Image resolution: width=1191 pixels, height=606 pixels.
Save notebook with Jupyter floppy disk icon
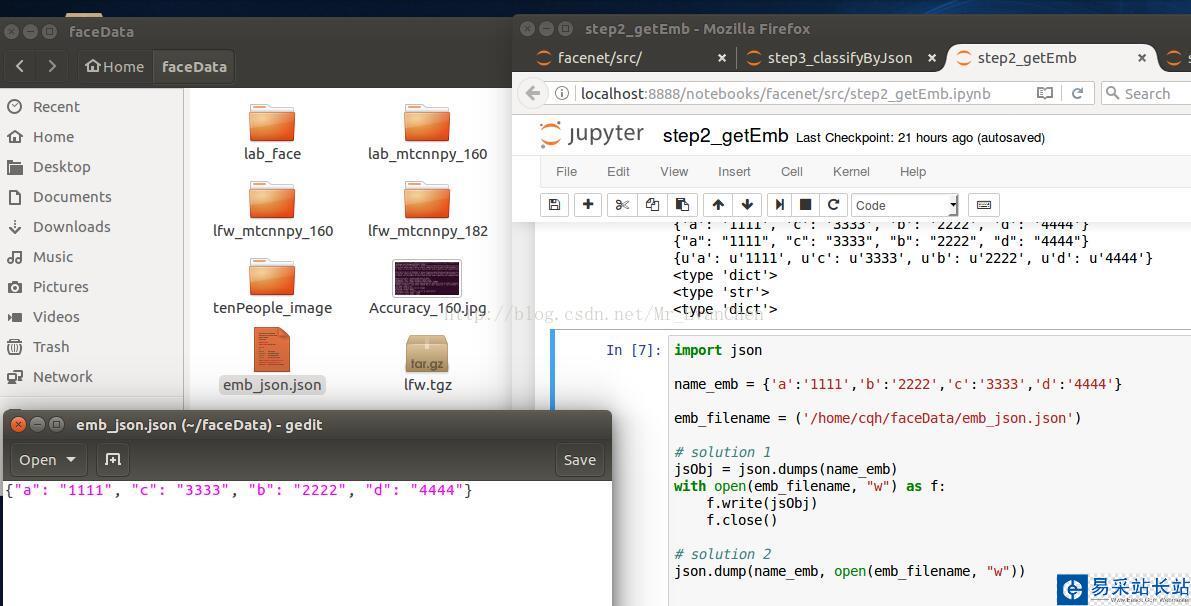554,205
